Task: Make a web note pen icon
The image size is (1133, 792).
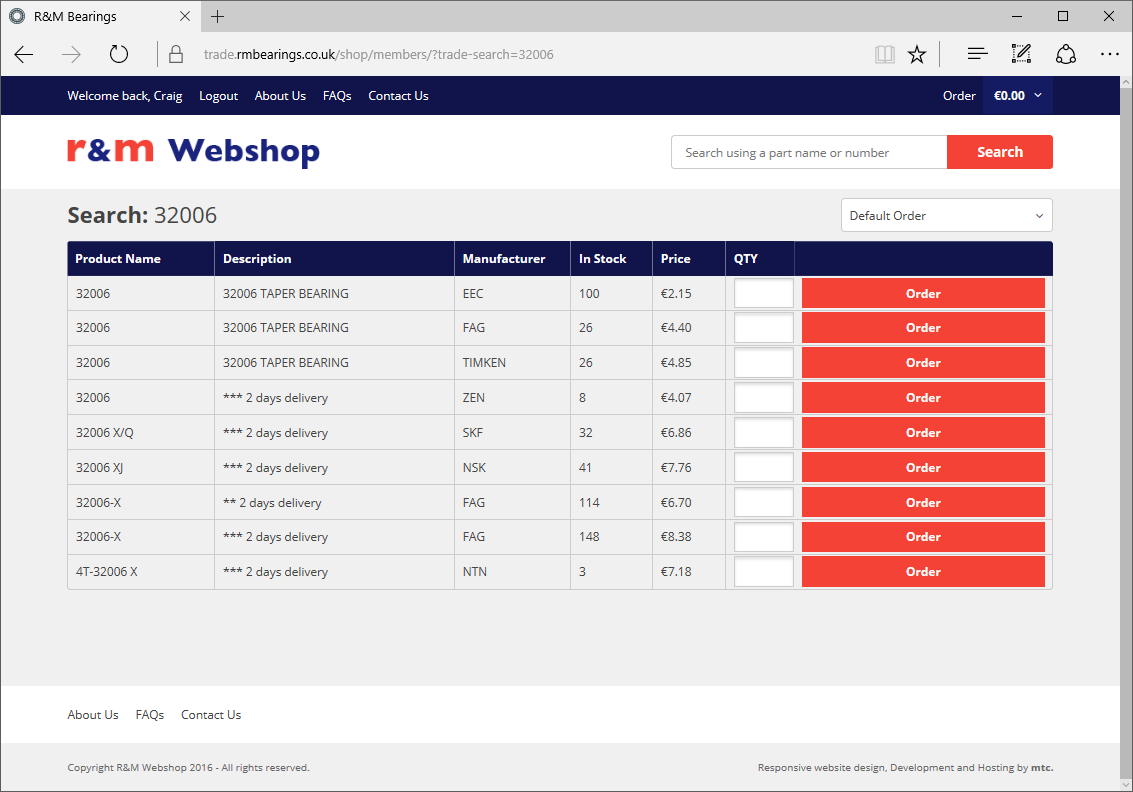Action: tap(1021, 54)
